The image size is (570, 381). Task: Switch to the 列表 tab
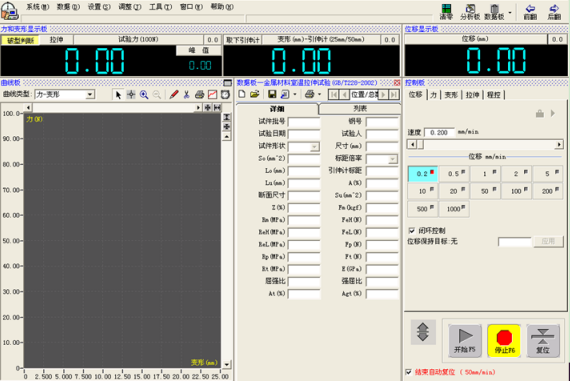pyautogui.click(x=360, y=108)
